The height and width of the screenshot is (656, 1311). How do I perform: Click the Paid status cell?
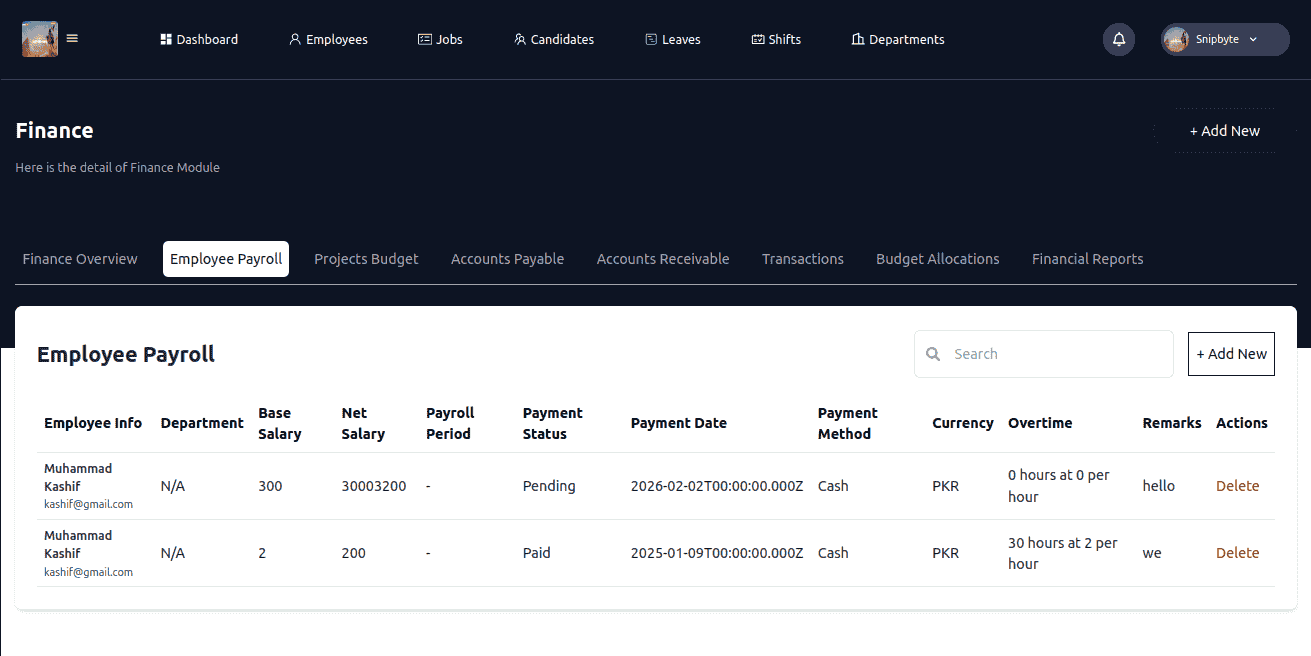537,553
